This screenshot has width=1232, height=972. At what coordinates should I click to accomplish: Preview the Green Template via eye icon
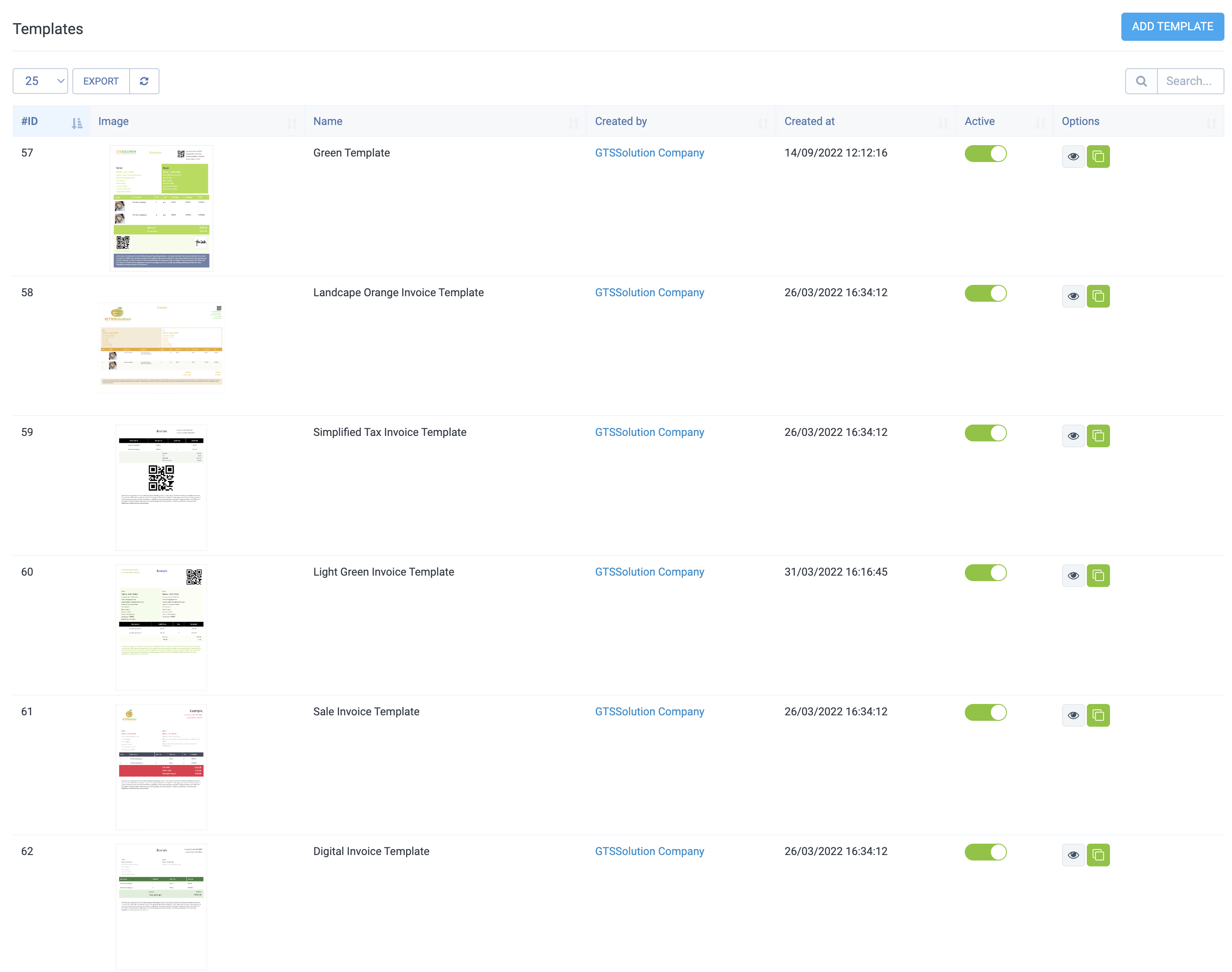(x=1073, y=156)
